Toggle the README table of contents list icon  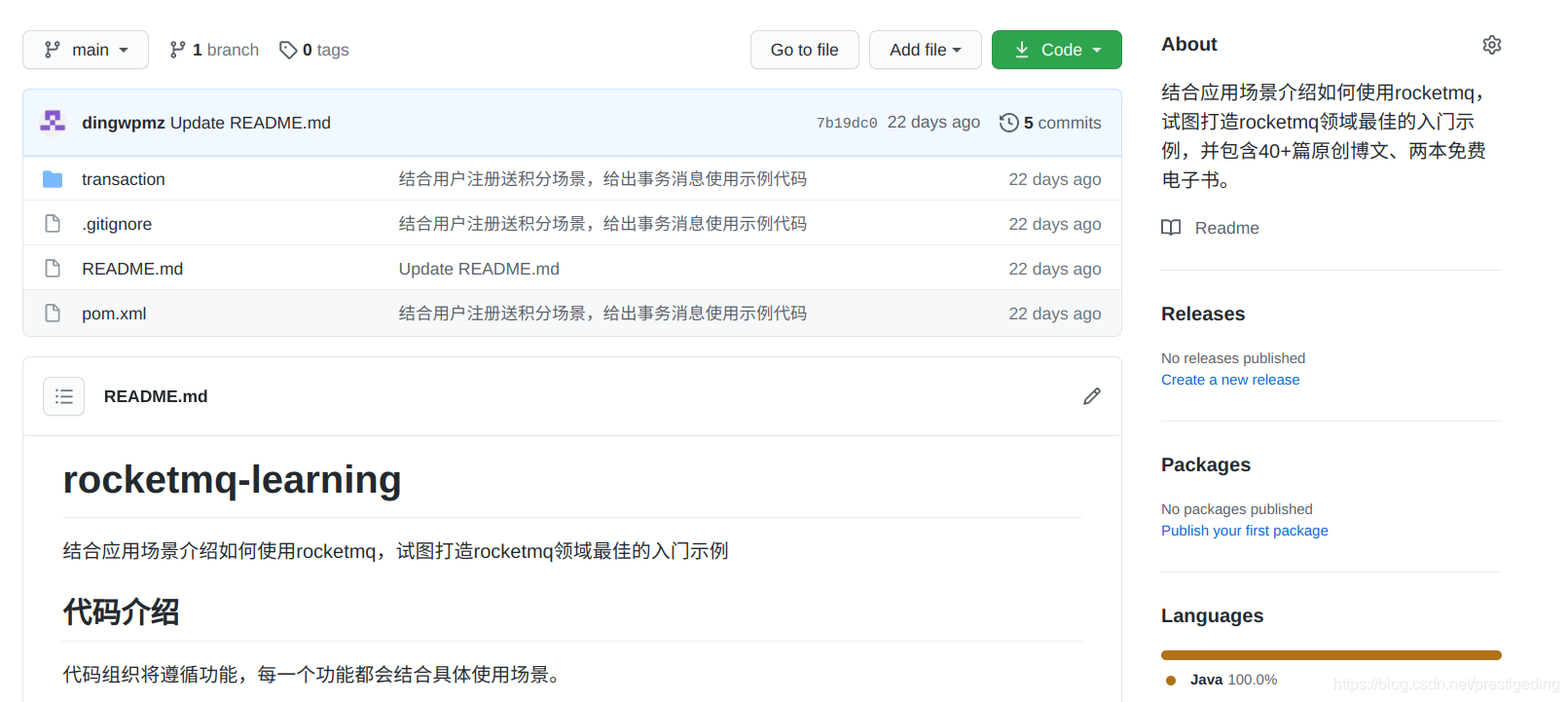pyautogui.click(x=64, y=396)
